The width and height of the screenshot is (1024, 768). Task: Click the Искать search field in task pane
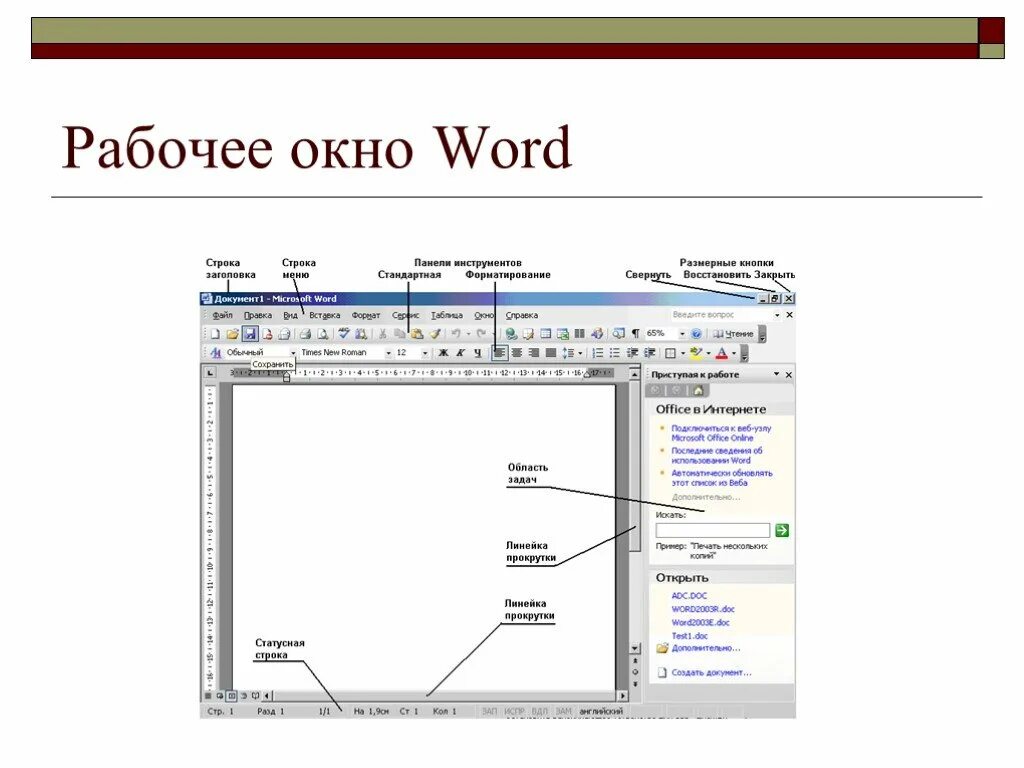pyautogui.click(x=712, y=530)
